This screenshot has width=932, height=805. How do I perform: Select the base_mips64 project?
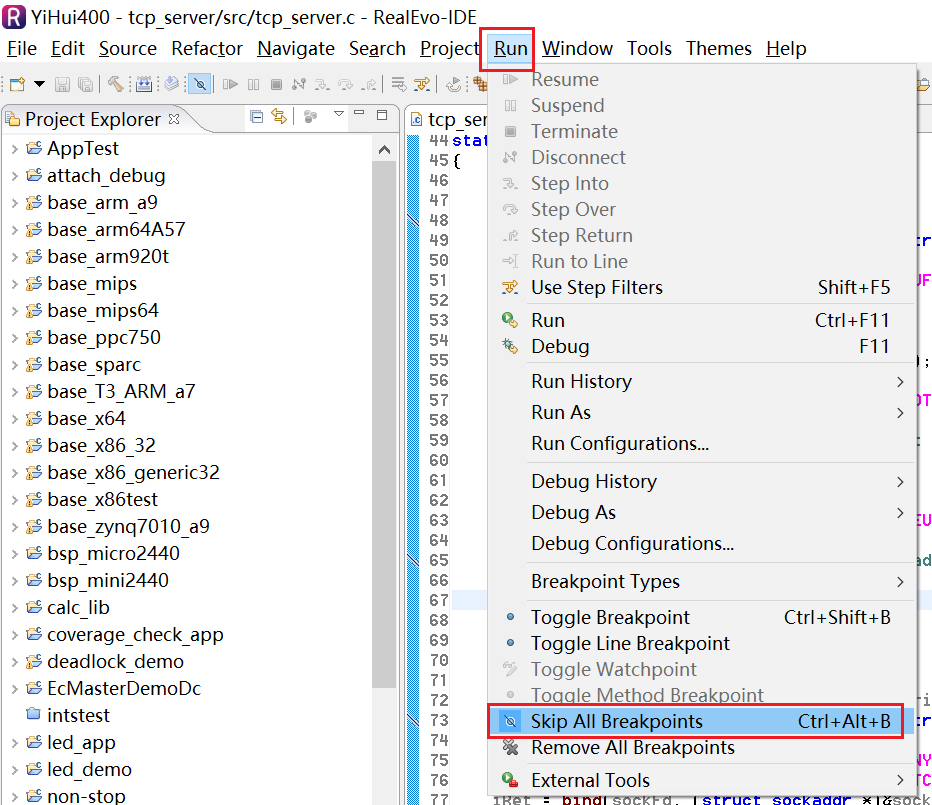pyautogui.click(x=103, y=311)
